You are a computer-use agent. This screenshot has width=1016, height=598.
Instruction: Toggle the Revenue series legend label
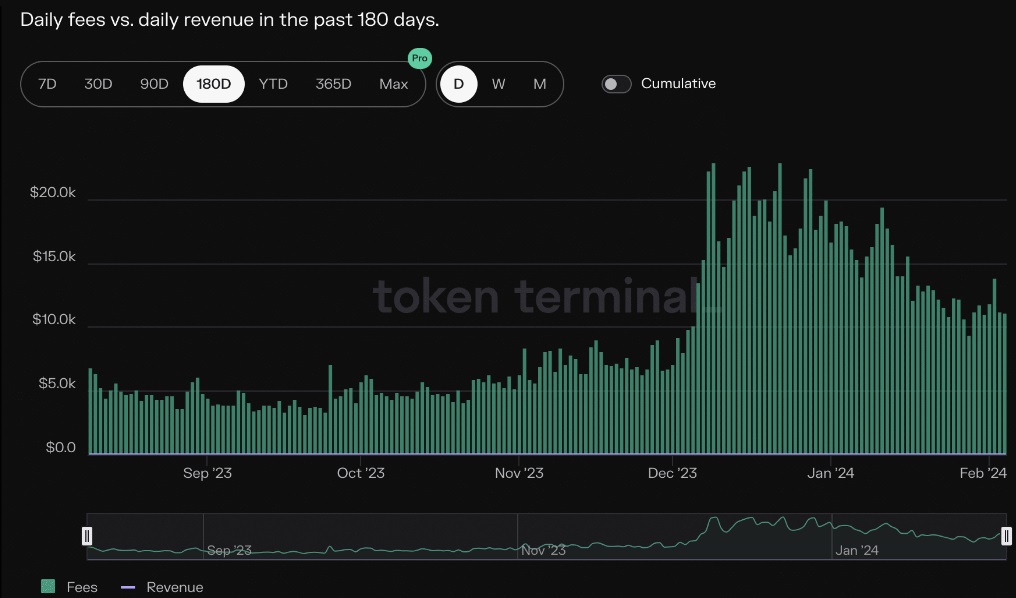pyautogui.click(x=175, y=587)
